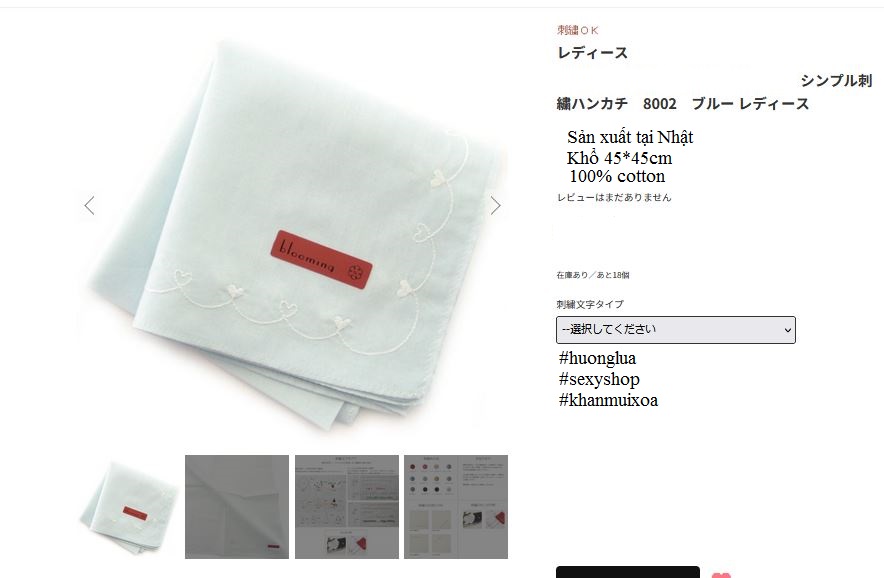Viewport: 884px width, 578px height.
Task: Open the thread color chart thumbnail
Action: click(x=456, y=507)
